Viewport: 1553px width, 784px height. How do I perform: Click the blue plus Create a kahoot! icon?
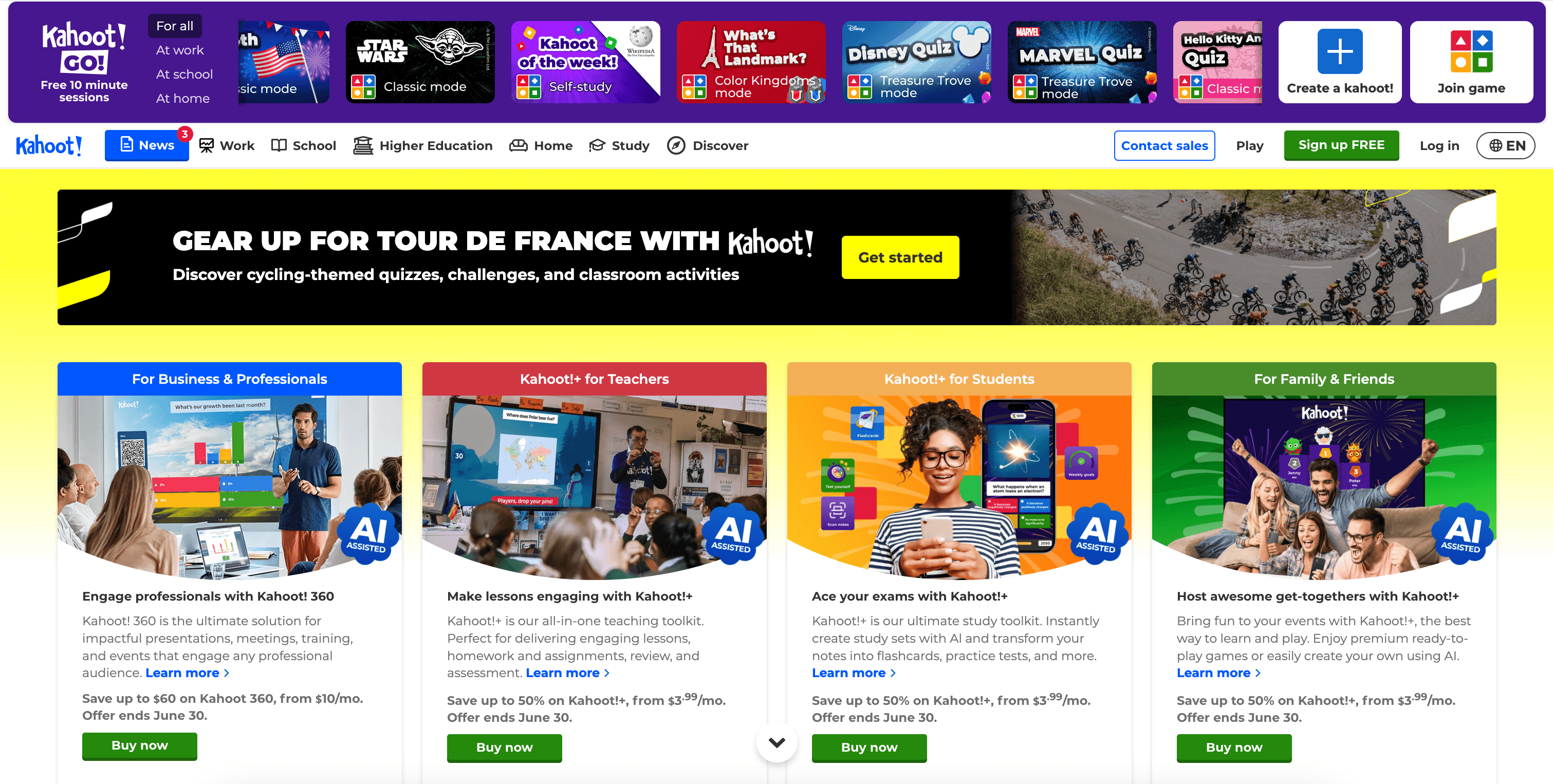click(1340, 51)
